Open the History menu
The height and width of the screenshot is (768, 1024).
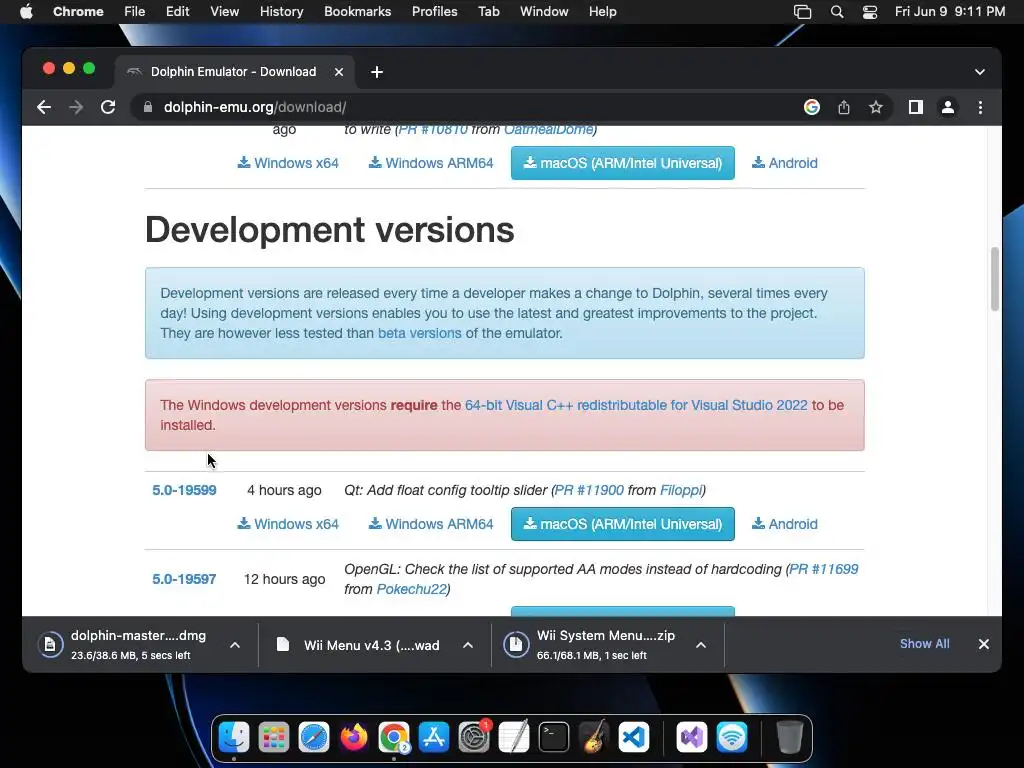(x=281, y=12)
